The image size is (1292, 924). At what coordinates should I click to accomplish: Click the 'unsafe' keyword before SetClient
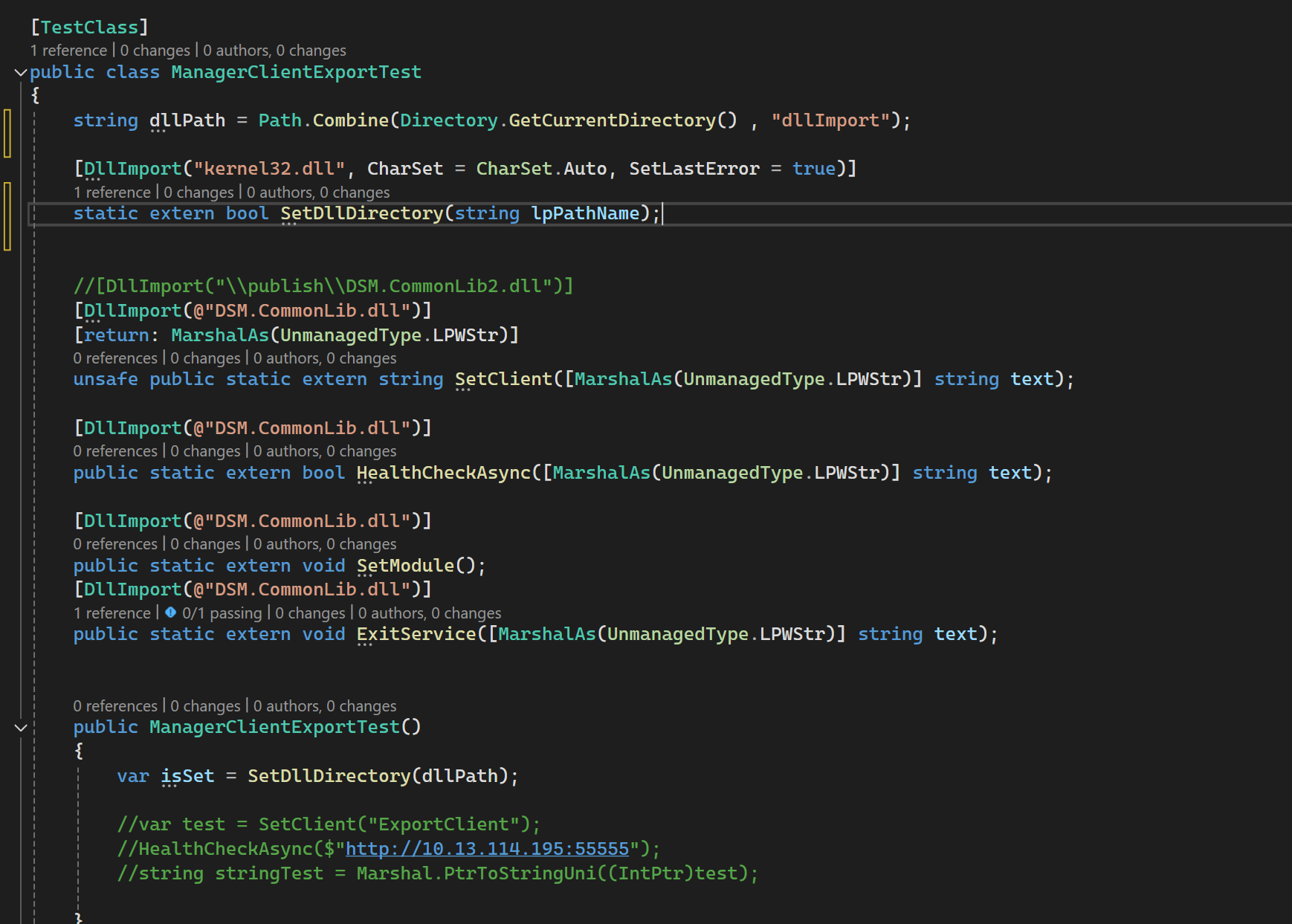(x=106, y=379)
